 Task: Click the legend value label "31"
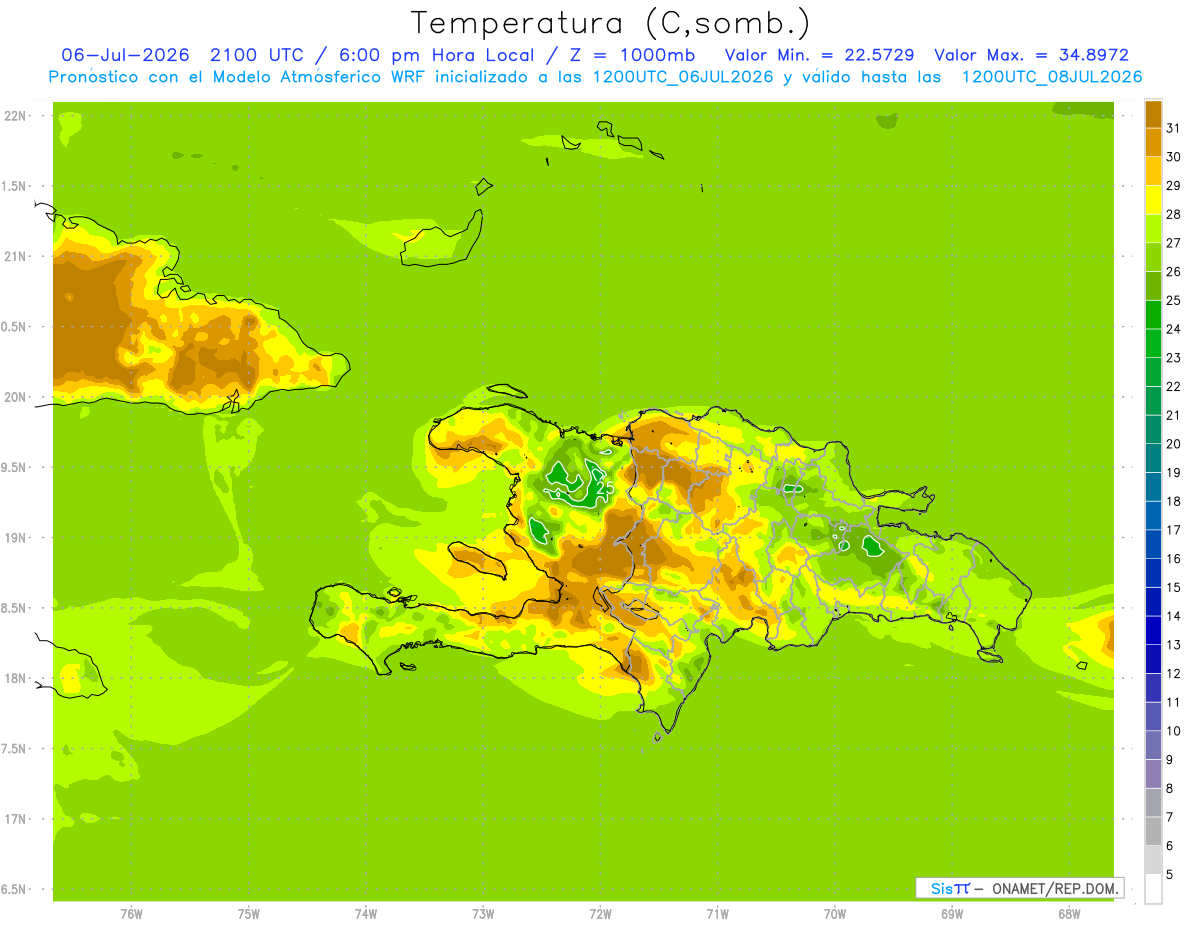(1173, 128)
